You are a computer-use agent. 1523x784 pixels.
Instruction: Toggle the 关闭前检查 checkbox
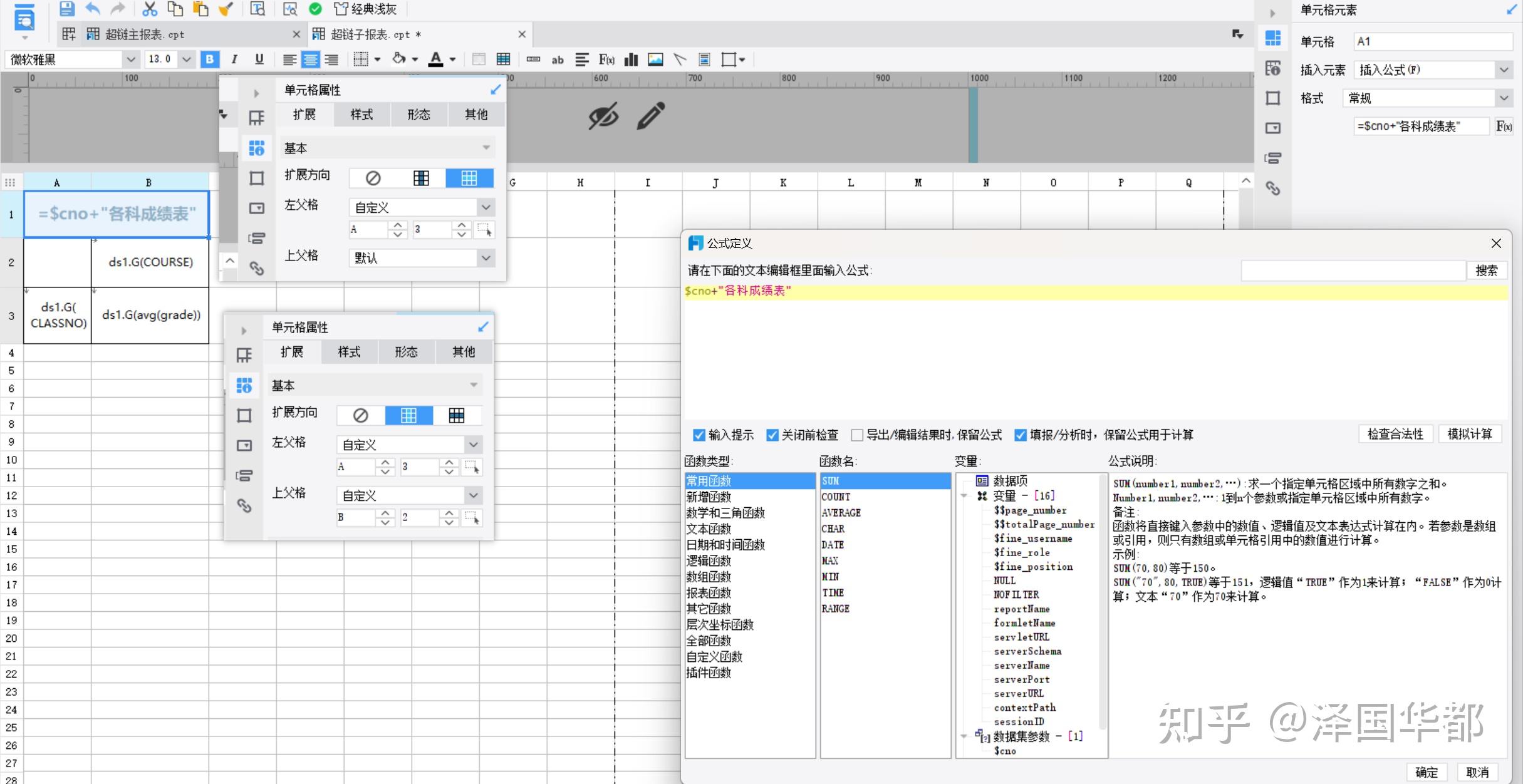pos(772,435)
